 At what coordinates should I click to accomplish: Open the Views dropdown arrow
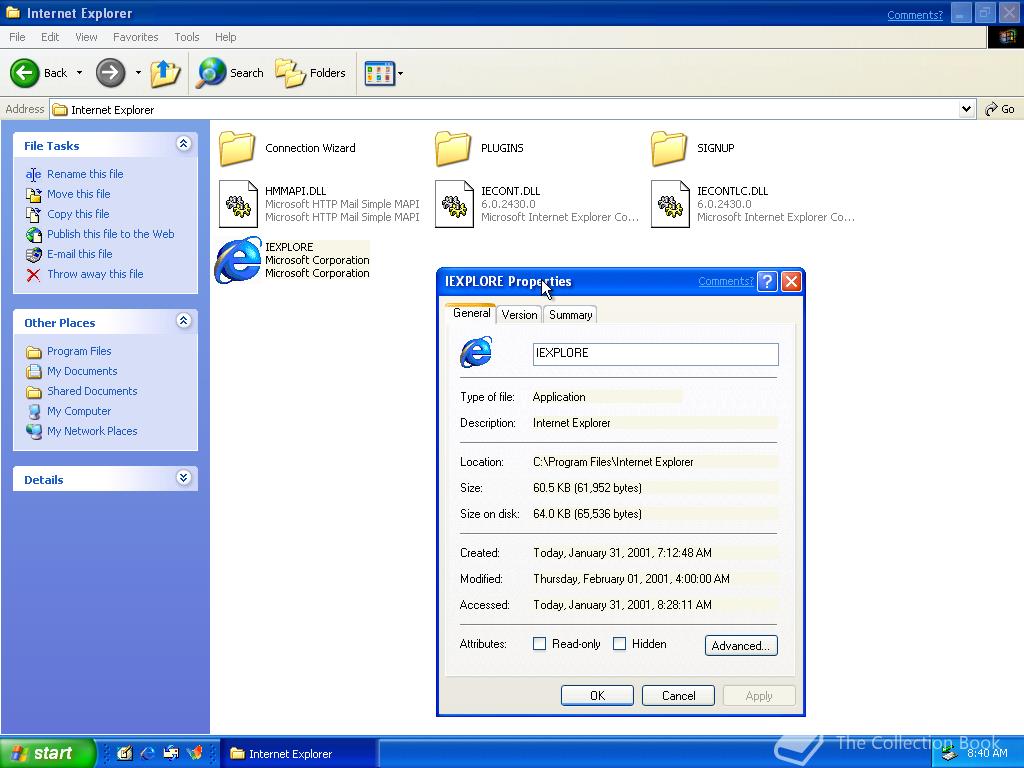[400, 73]
